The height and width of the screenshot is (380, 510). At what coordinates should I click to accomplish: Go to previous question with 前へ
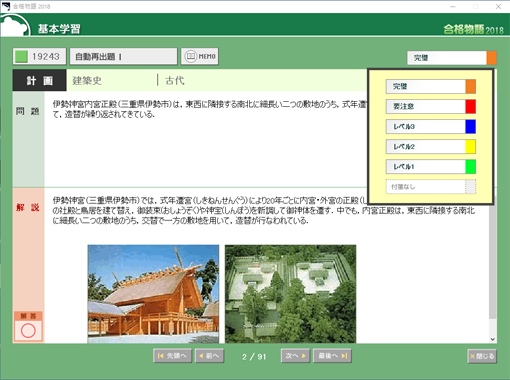coord(209,356)
